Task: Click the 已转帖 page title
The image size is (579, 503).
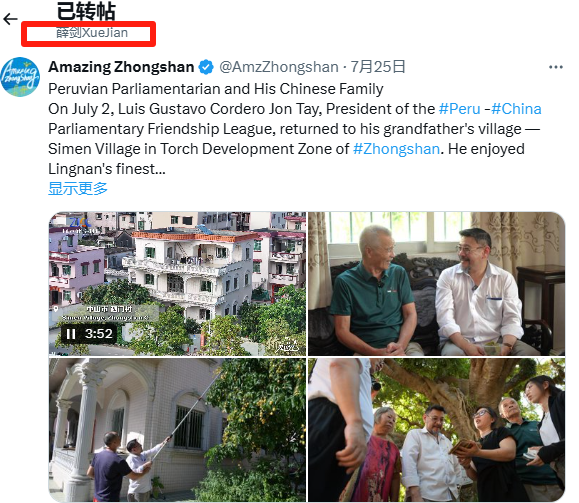Action: (x=86, y=11)
